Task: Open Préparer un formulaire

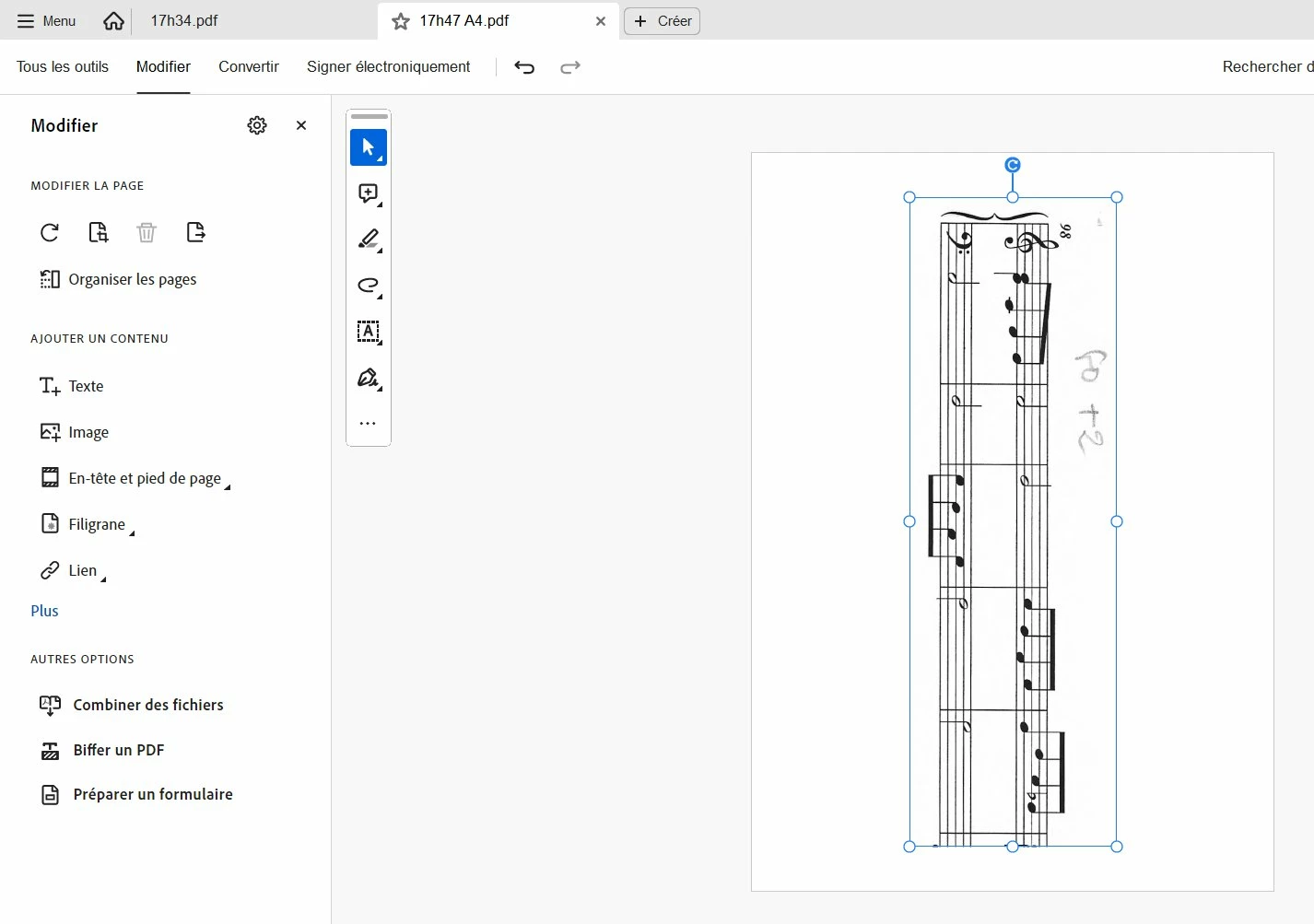Action: [136, 794]
